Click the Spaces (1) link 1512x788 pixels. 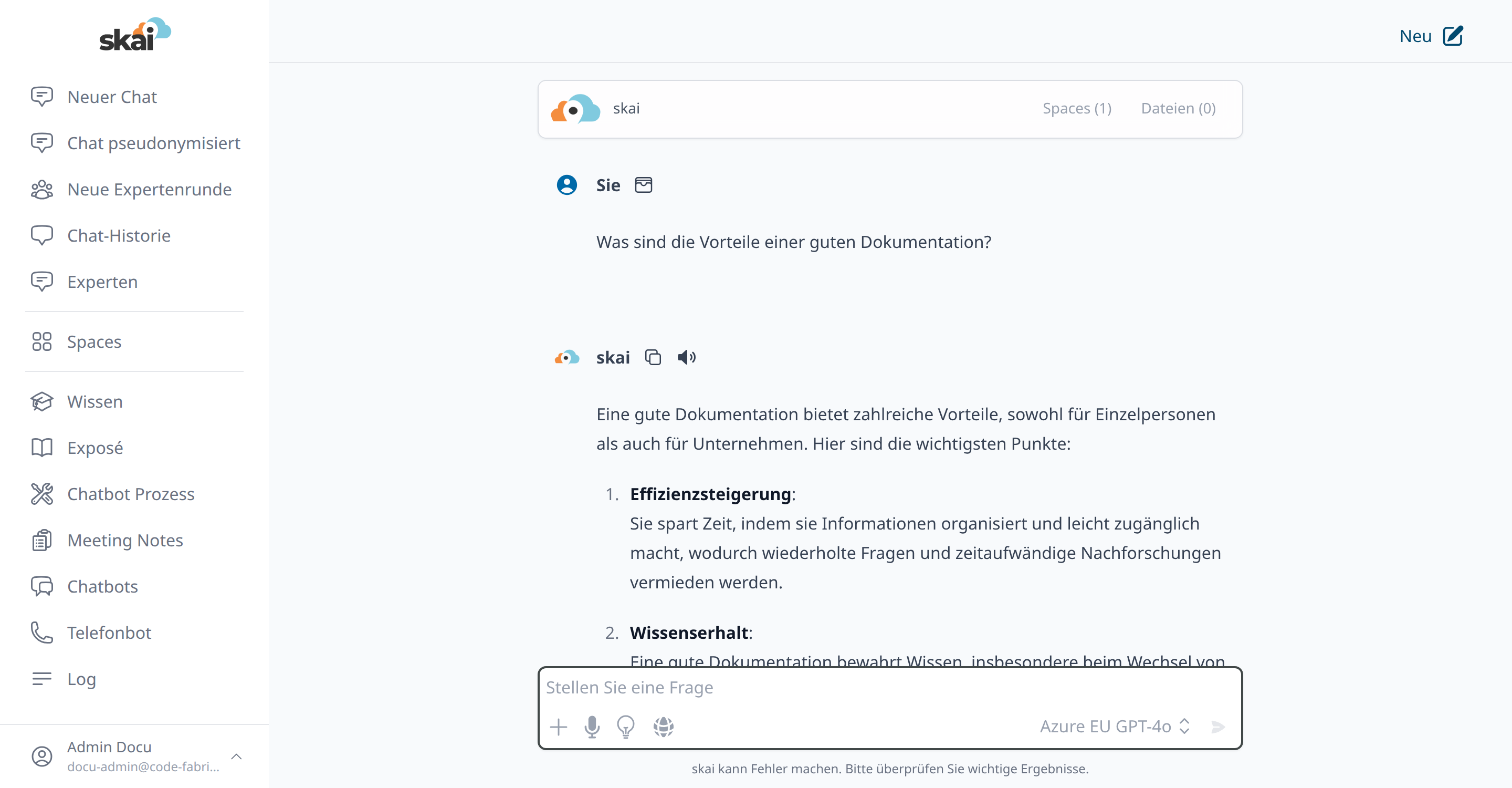coord(1076,109)
